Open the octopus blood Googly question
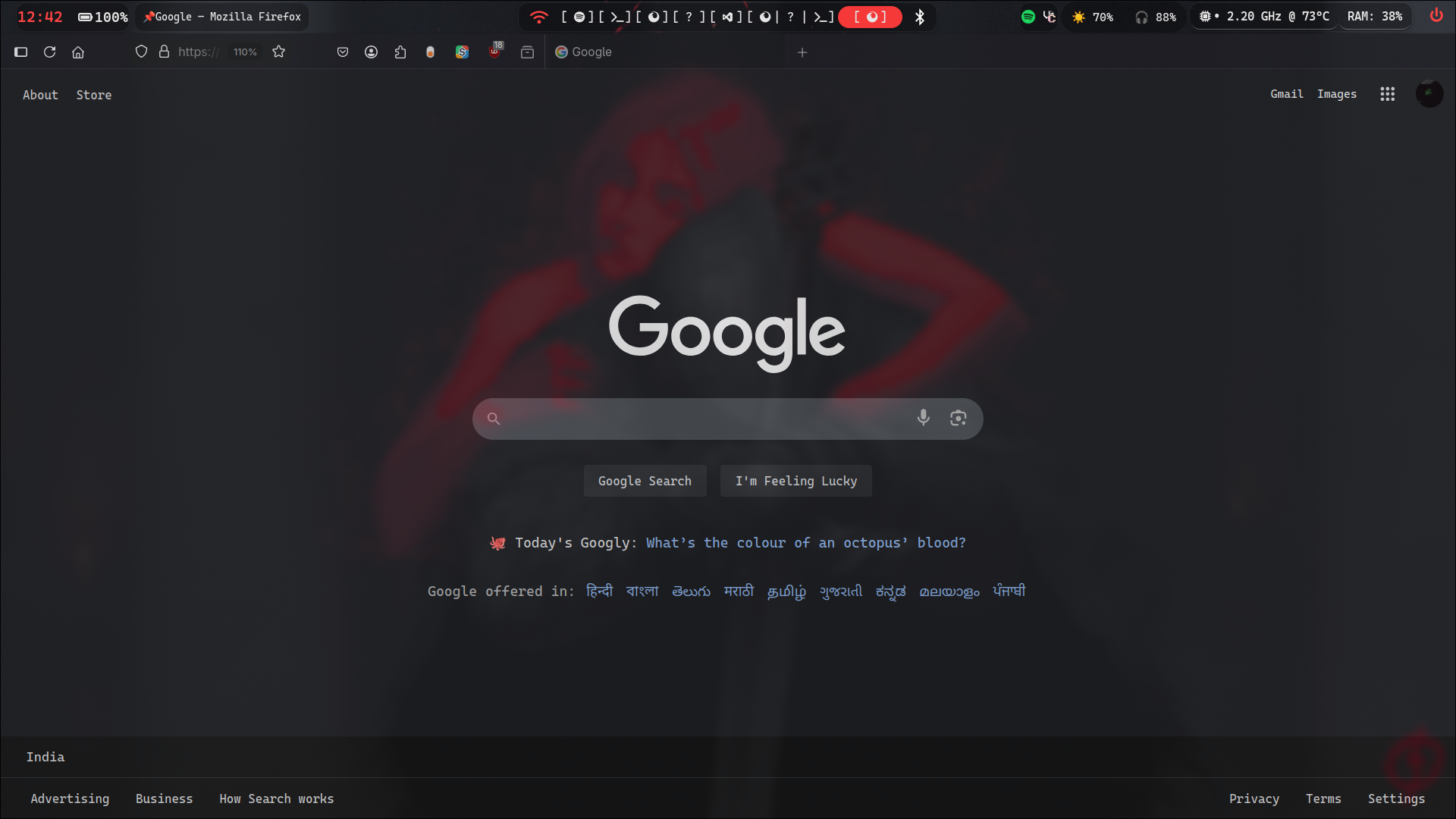This screenshot has height=819, width=1456. (x=806, y=543)
